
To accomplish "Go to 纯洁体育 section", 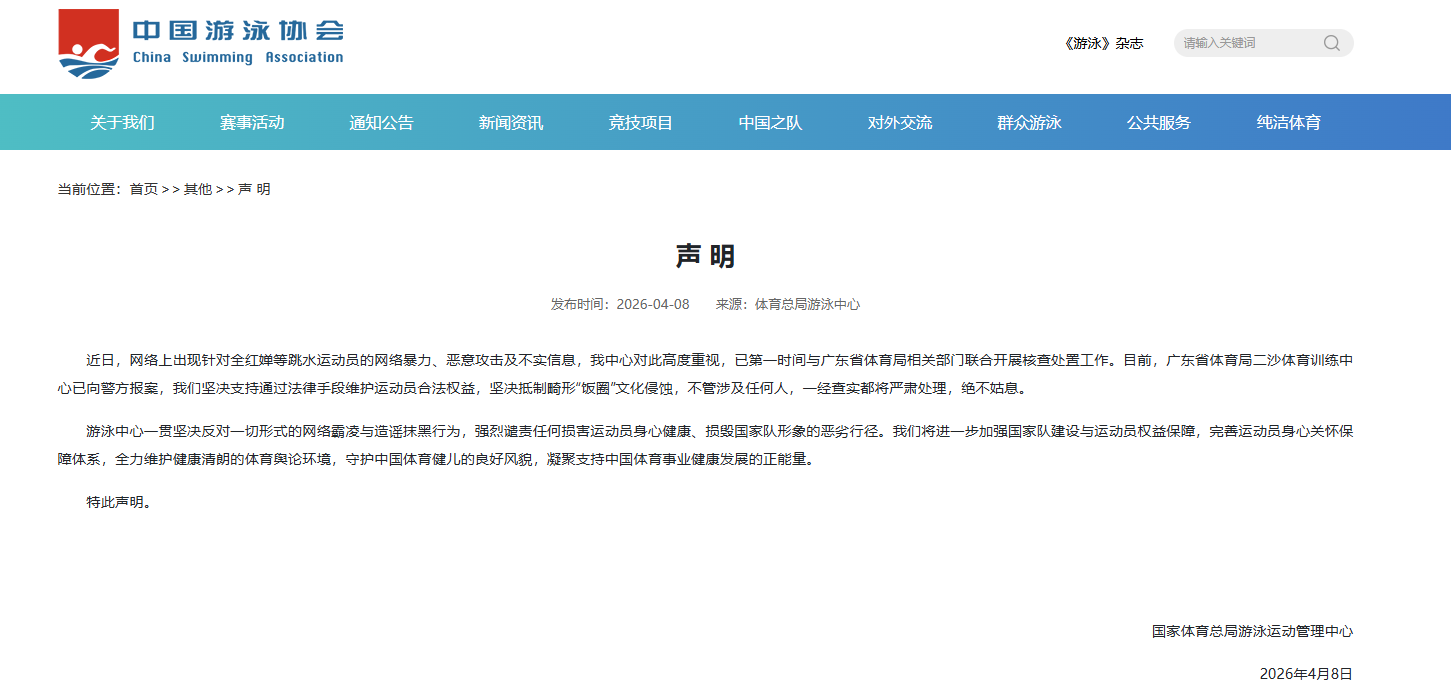I will pyautogui.click(x=1289, y=123).
